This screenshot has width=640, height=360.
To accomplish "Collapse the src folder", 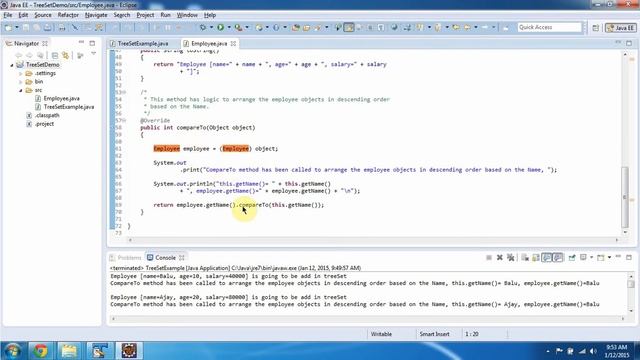I will click(20, 90).
